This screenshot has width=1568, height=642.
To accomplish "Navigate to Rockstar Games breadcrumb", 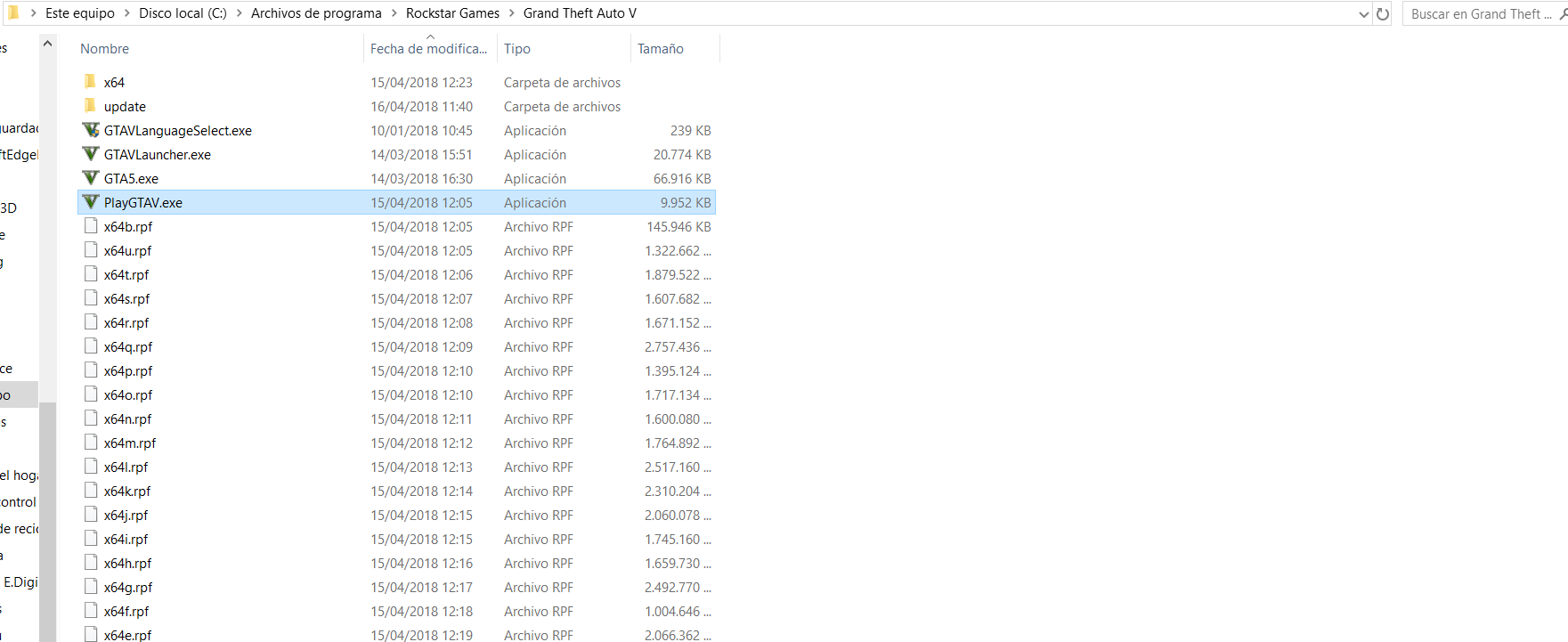I will pyautogui.click(x=452, y=13).
